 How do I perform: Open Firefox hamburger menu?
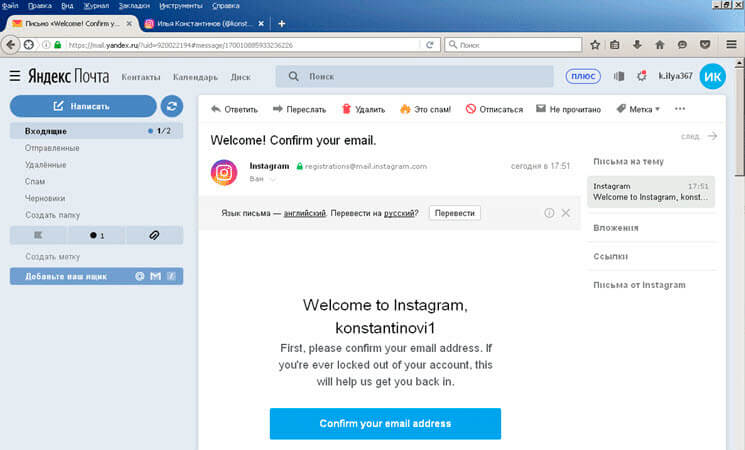point(731,45)
